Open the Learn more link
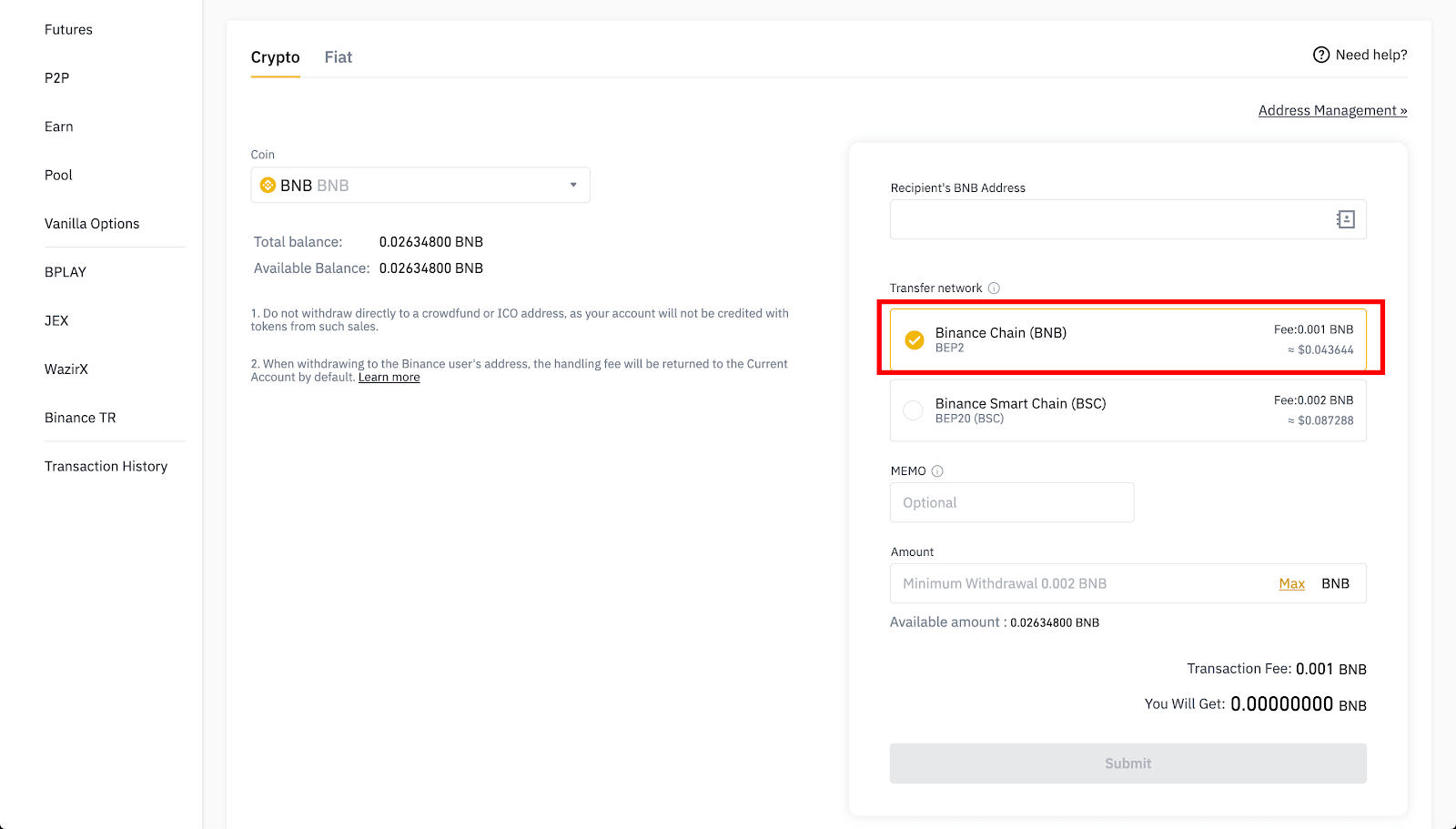The width and height of the screenshot is (1456, 829). tap(389, 378)
